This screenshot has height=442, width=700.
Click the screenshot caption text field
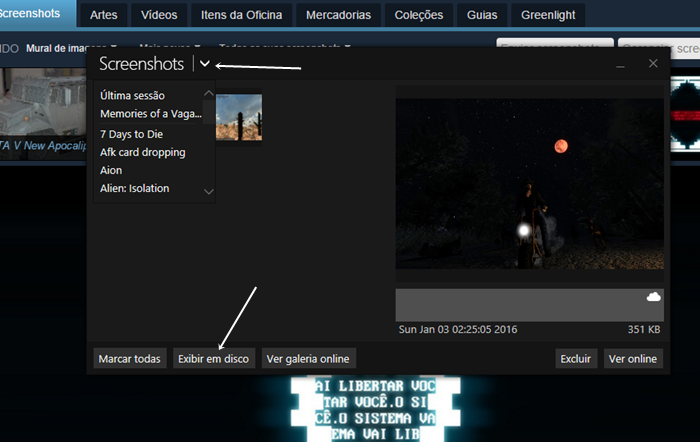[x=529, y=305]
